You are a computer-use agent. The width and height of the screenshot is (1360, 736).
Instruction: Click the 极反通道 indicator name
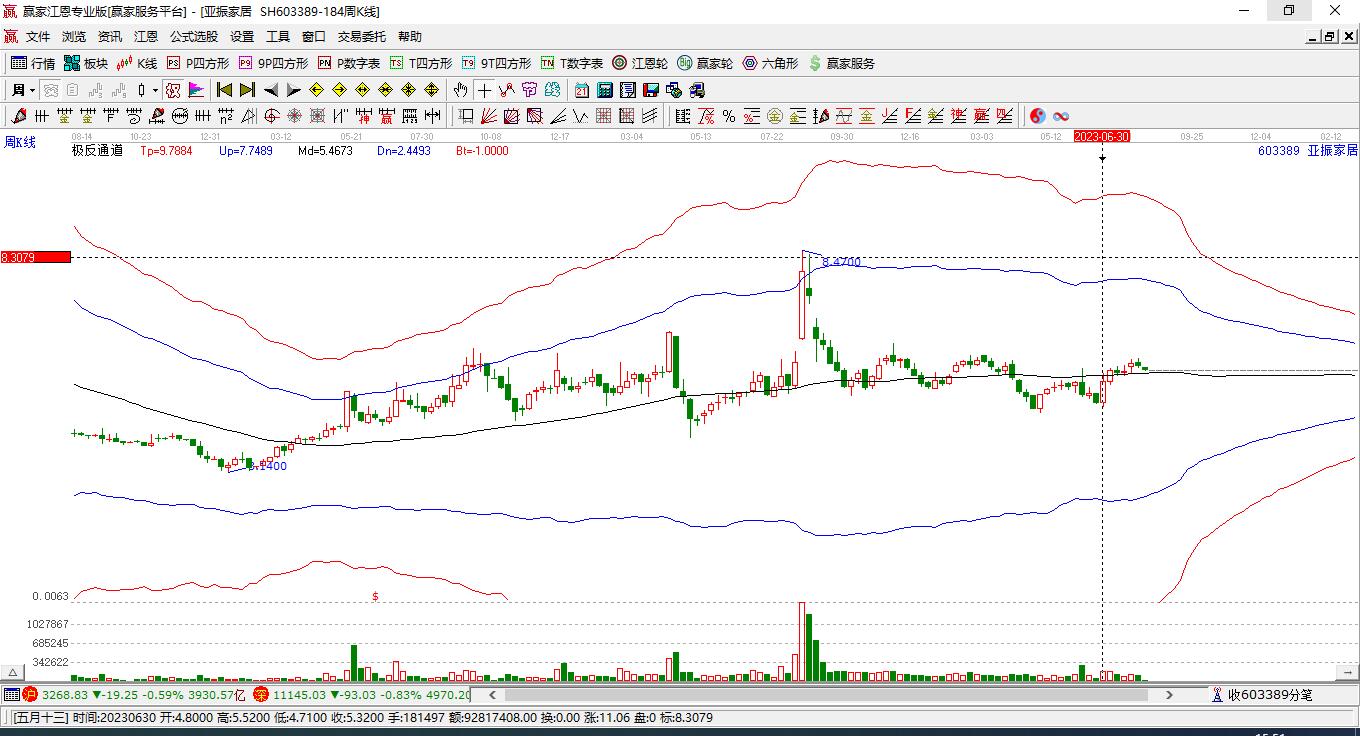pos(97,151)
